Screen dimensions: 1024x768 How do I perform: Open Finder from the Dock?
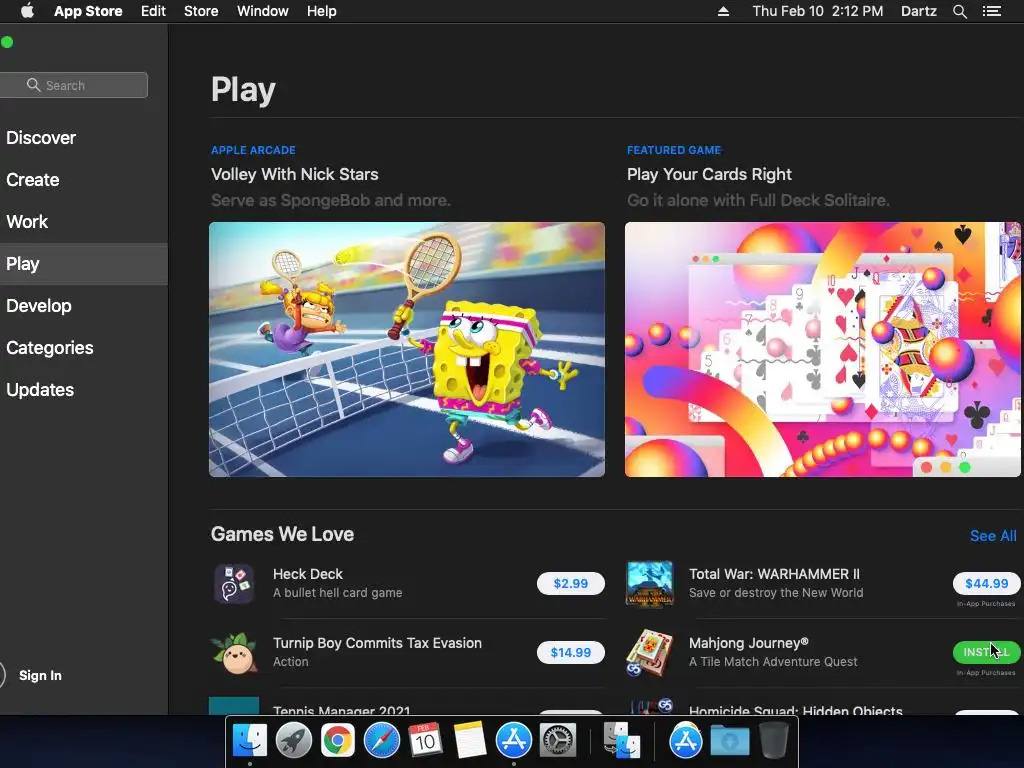(249, 741)
